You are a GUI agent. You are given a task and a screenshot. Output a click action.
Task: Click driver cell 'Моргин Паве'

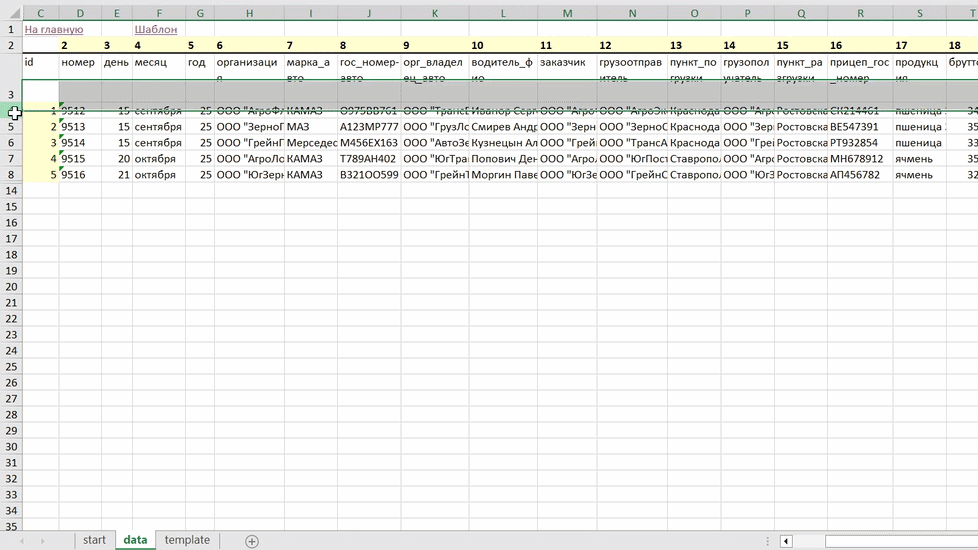coord(503,175)
